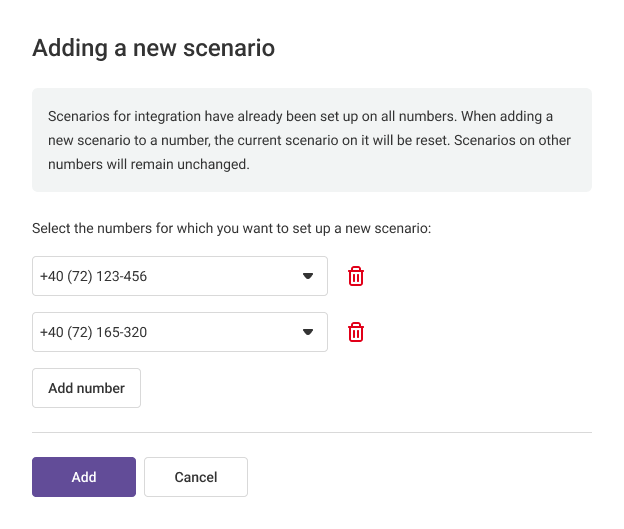624x529 pixels.
Task: Click the +40 (72) 123-456 number text
Action: [x=93, y=276]
